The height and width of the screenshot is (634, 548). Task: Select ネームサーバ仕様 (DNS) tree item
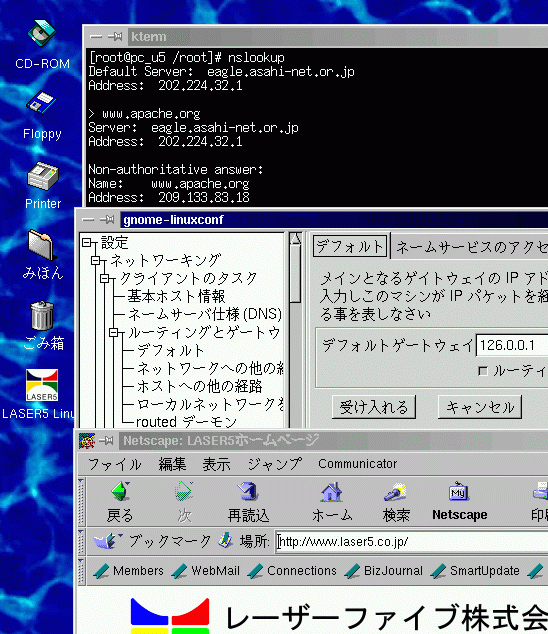(x=205, y=314)
